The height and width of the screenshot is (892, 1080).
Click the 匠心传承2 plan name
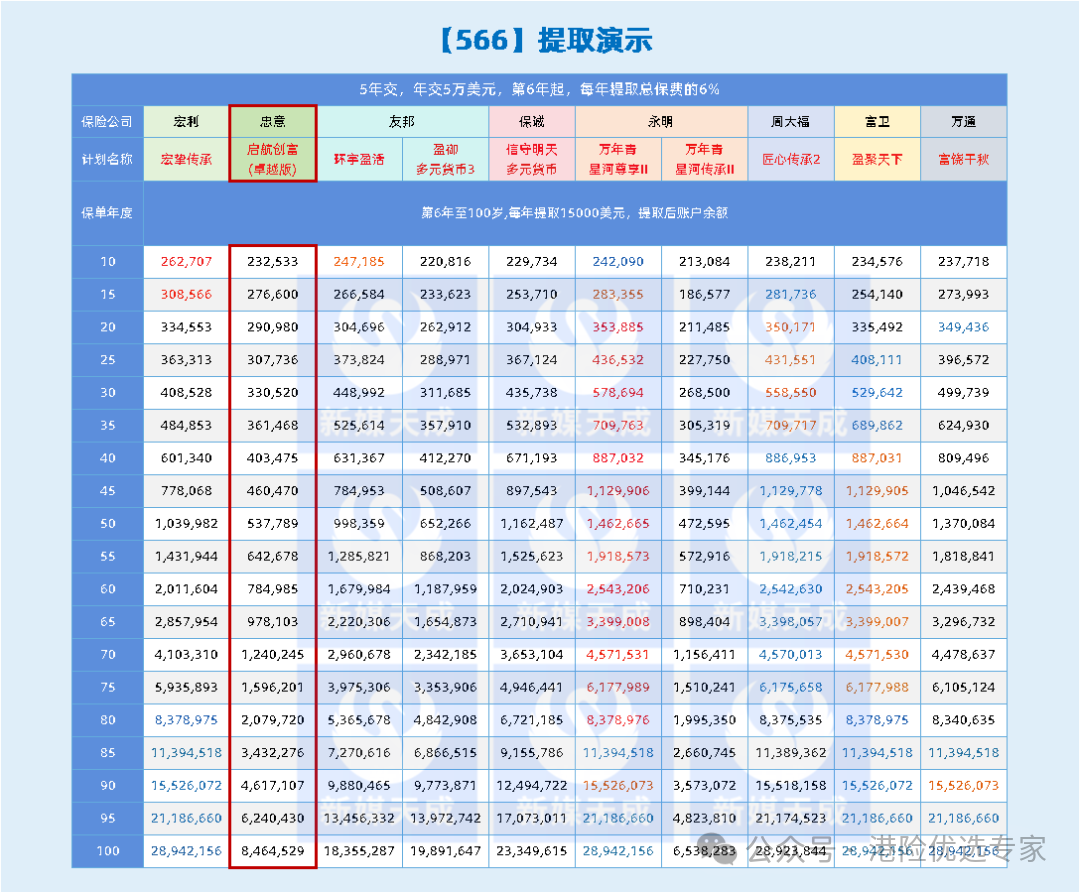[791, 159]
